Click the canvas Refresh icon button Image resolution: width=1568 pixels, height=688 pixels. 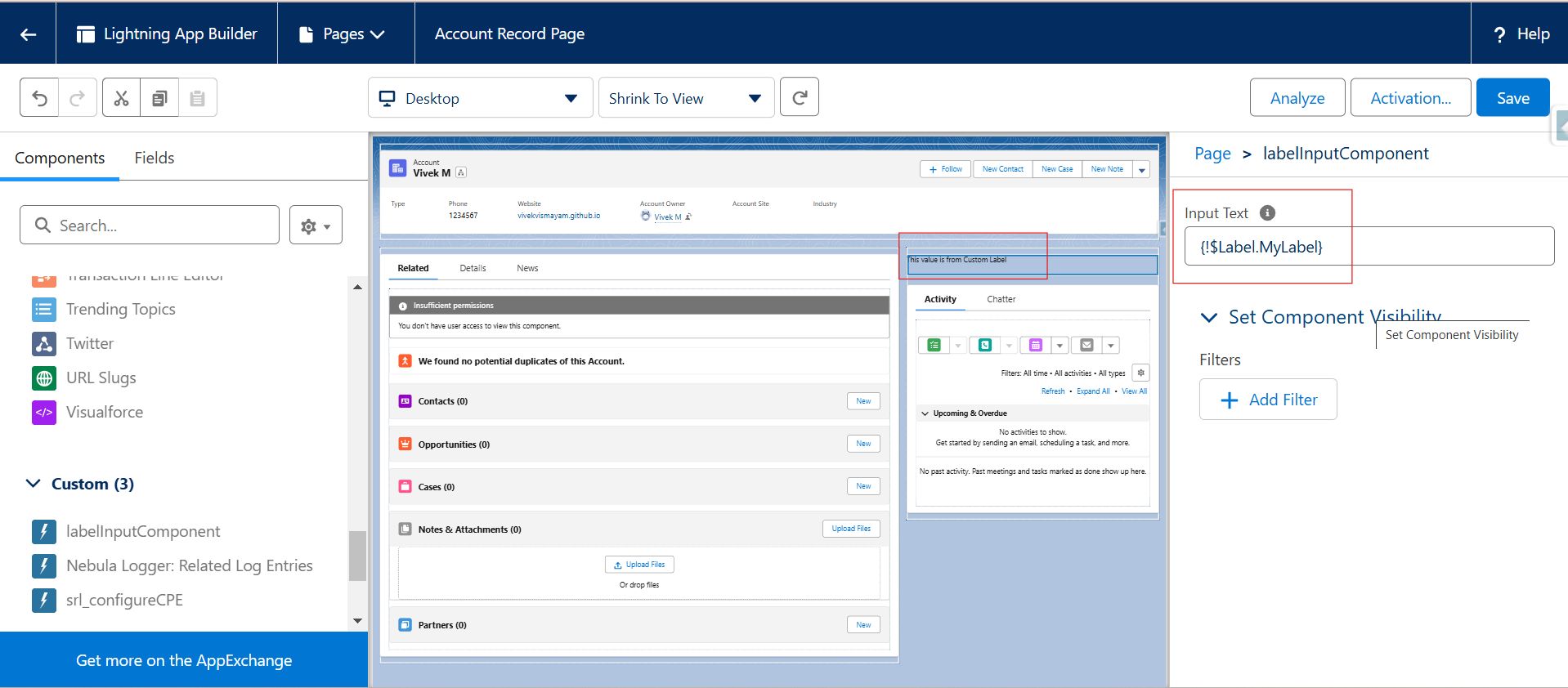click(x=800, y=97)
